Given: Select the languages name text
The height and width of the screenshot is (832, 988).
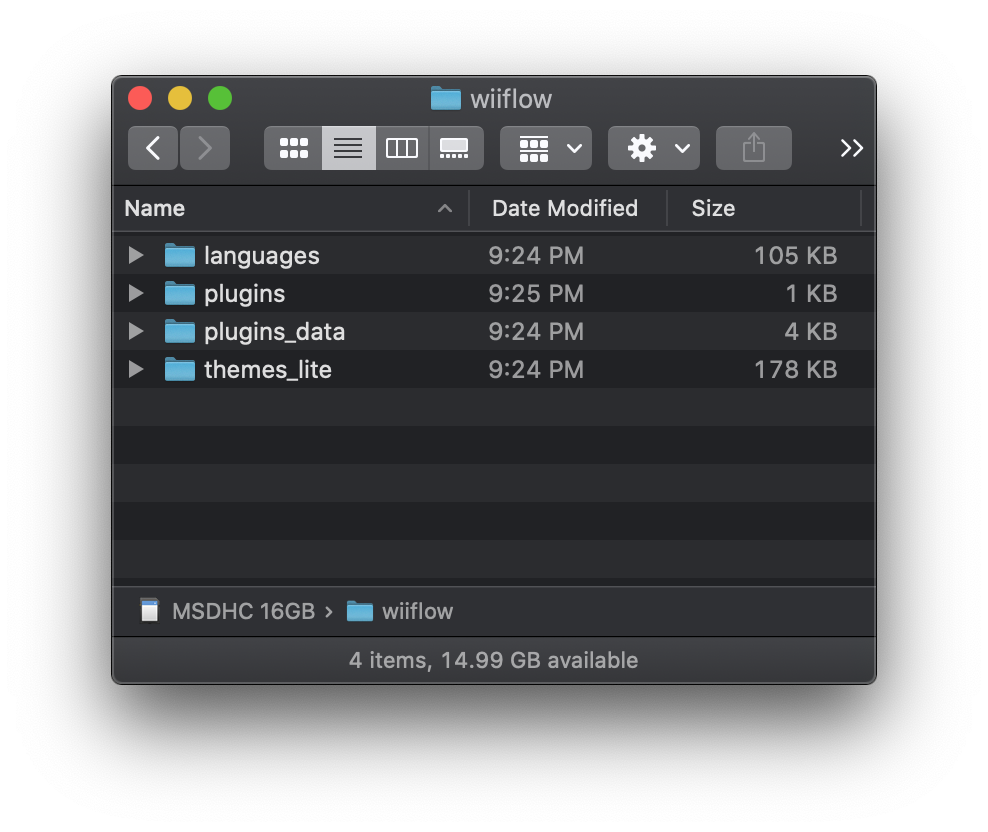Looking at the screenshot, I should click(261, 256).
